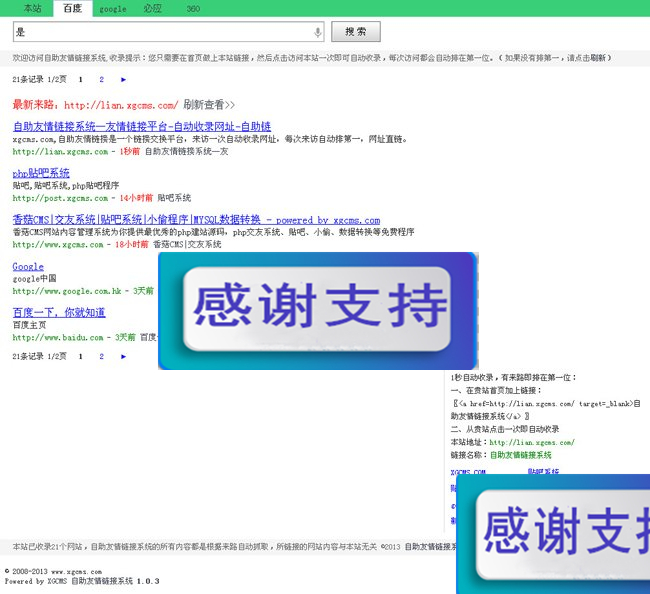Choose the 360 search tab

coord(193,9)
